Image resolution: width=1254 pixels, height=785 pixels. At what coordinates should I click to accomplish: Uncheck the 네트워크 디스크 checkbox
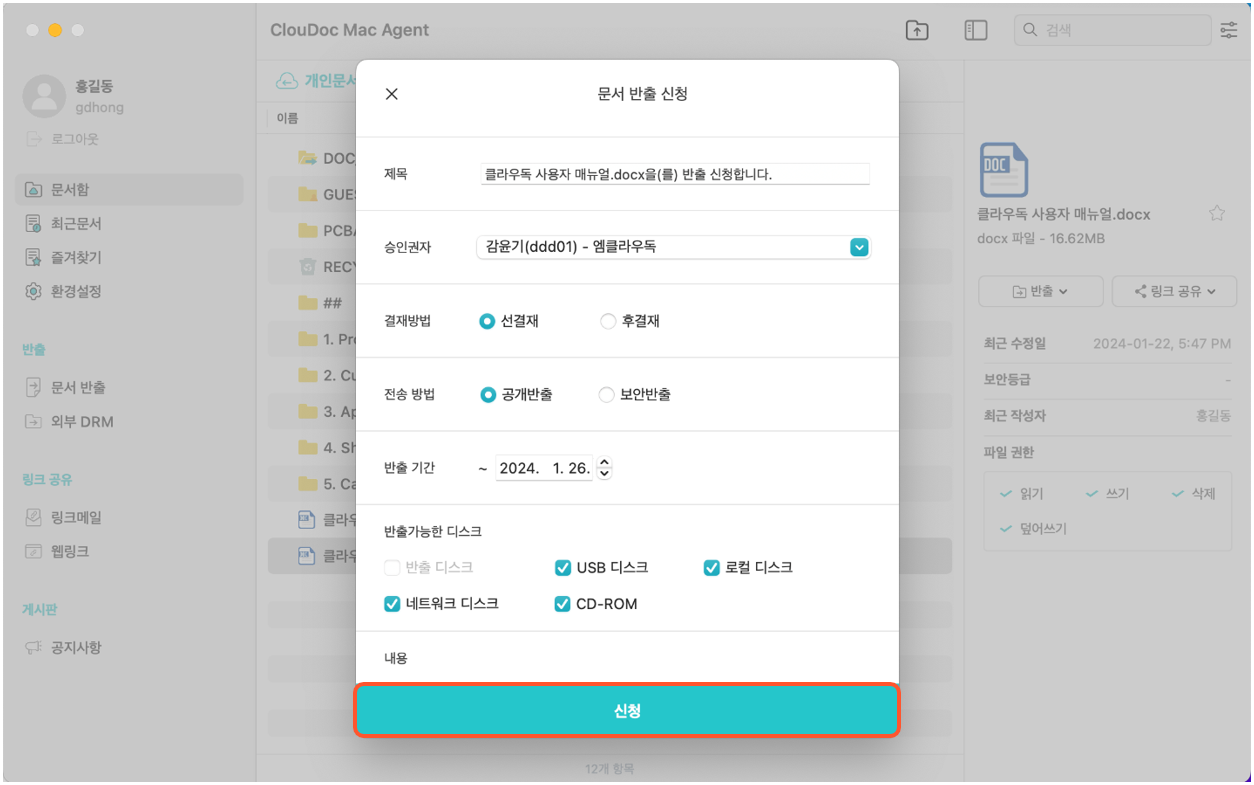[392, 604]
